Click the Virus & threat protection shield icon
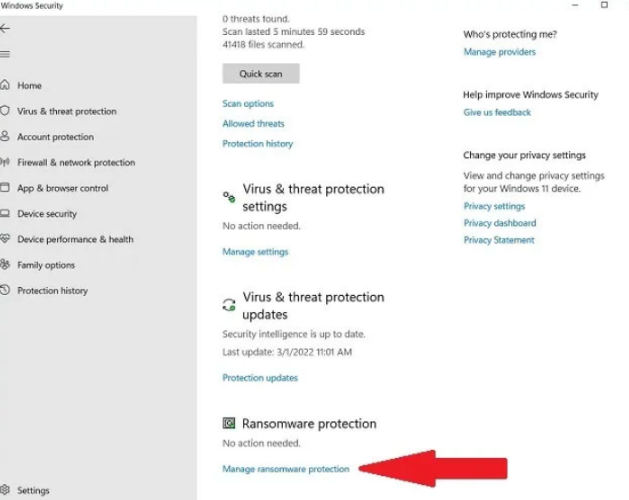Viewport: 629px width, 500px height. [x=6, y=111]
